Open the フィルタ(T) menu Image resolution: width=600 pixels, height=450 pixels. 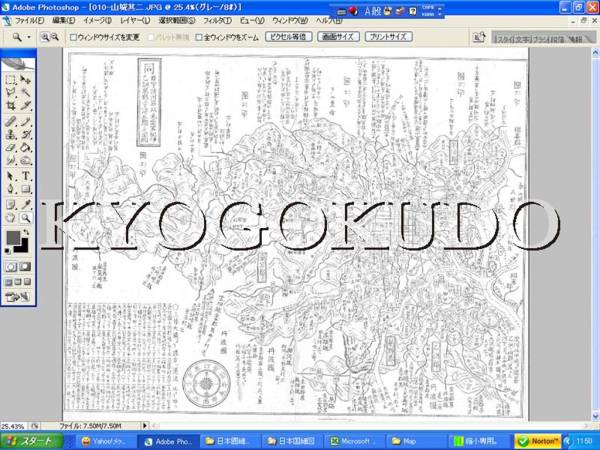click(x=217, y=21)
